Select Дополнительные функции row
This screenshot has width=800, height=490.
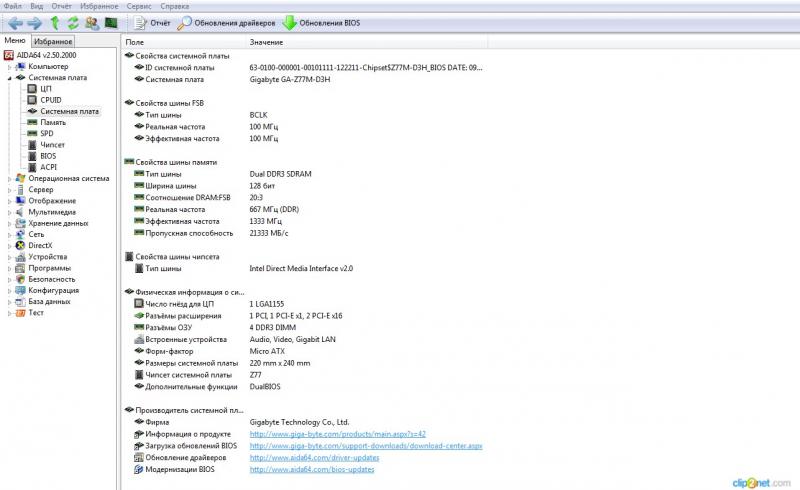pos(207,386)
